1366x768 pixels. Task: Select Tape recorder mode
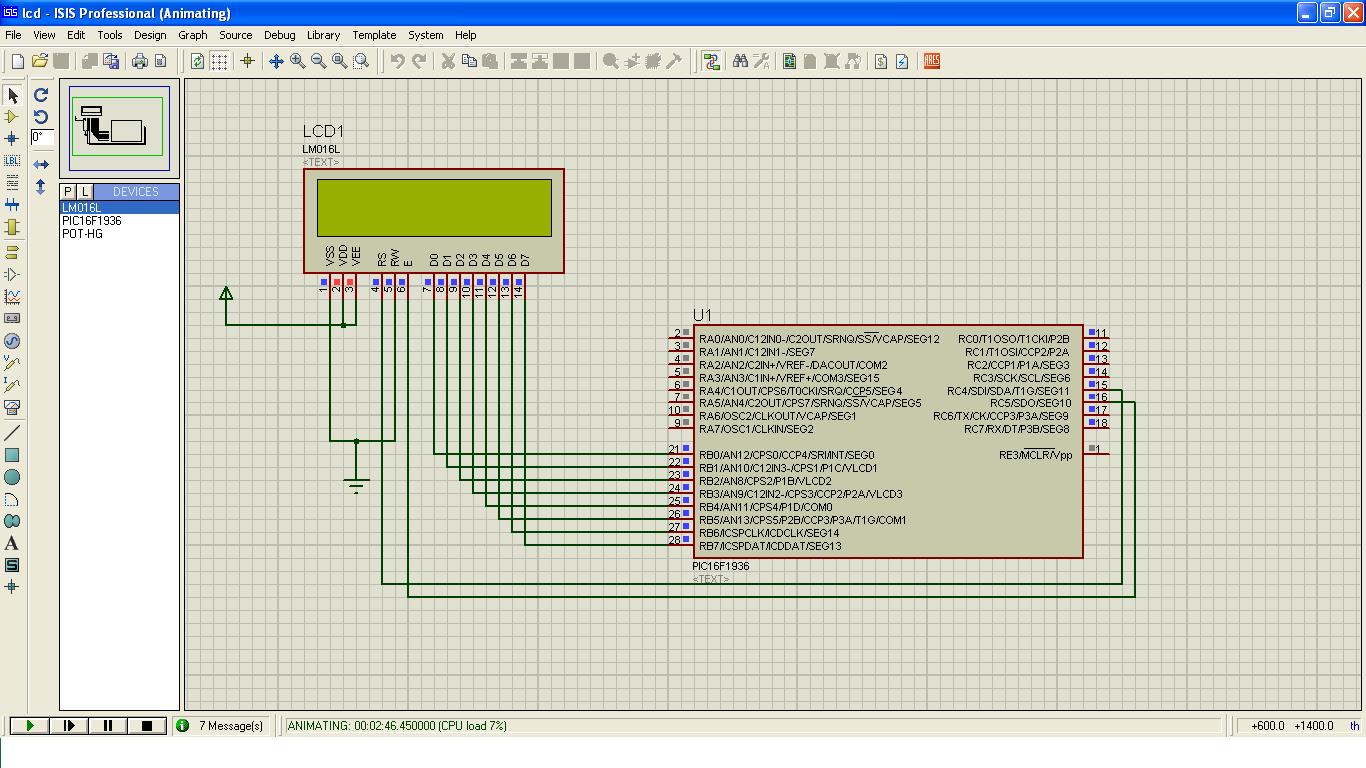tap(12, 318)
